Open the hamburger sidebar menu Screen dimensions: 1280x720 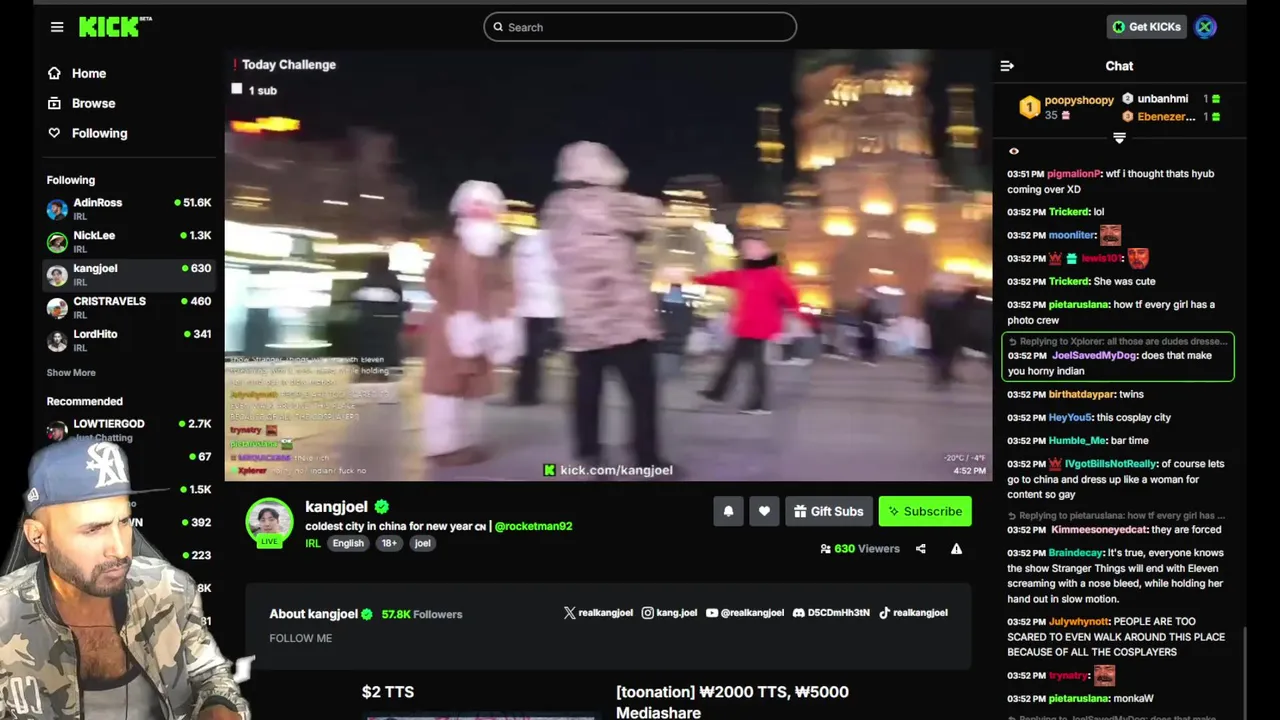tap(57, 27)
